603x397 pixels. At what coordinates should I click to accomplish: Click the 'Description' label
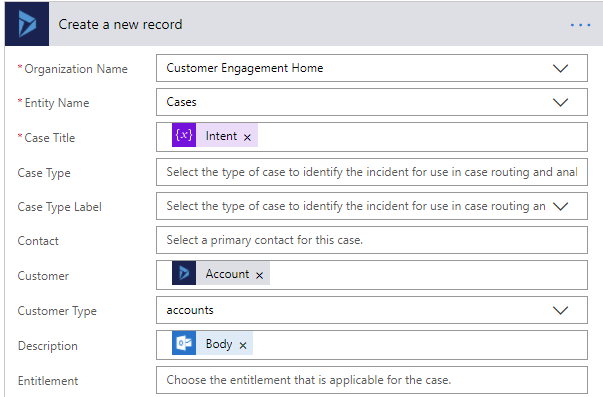[48, 346]
